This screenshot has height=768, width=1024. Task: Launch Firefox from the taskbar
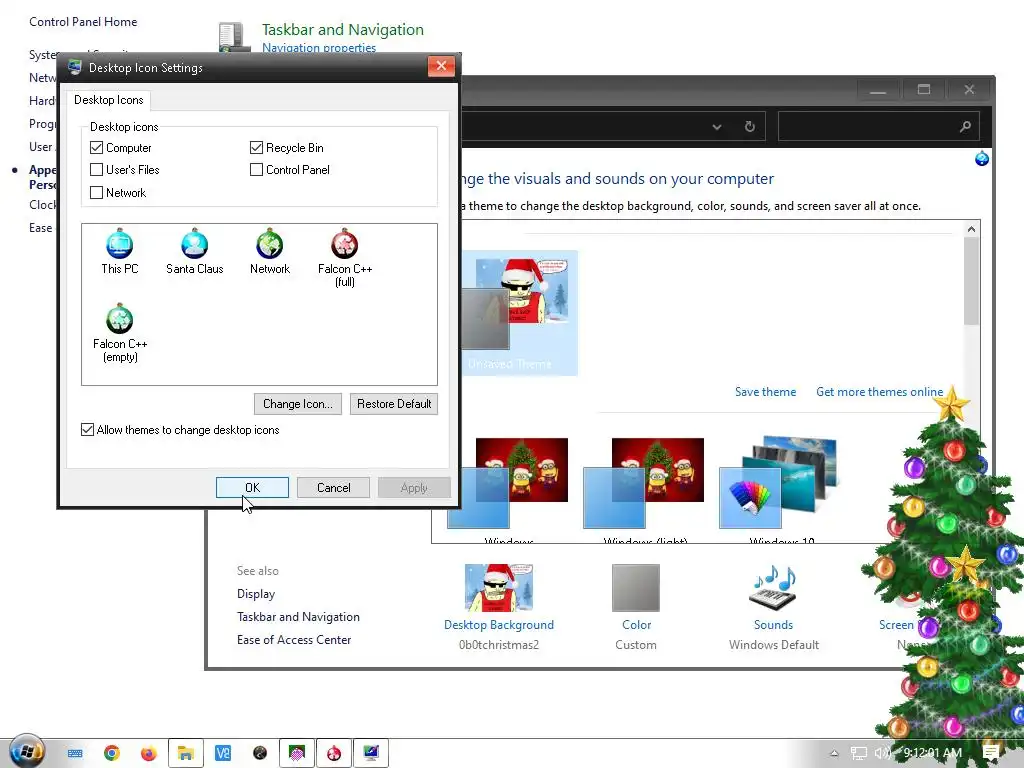[x=148, y=753]
